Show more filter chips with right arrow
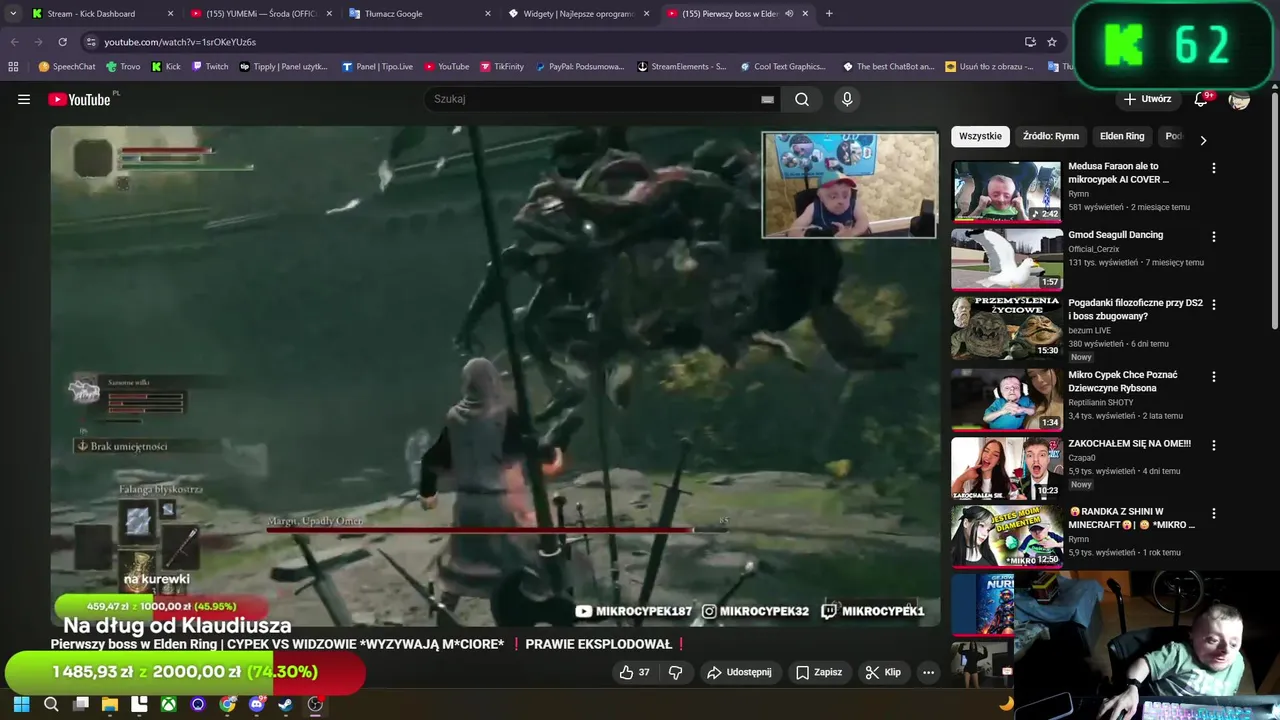 coord(1203,141)
